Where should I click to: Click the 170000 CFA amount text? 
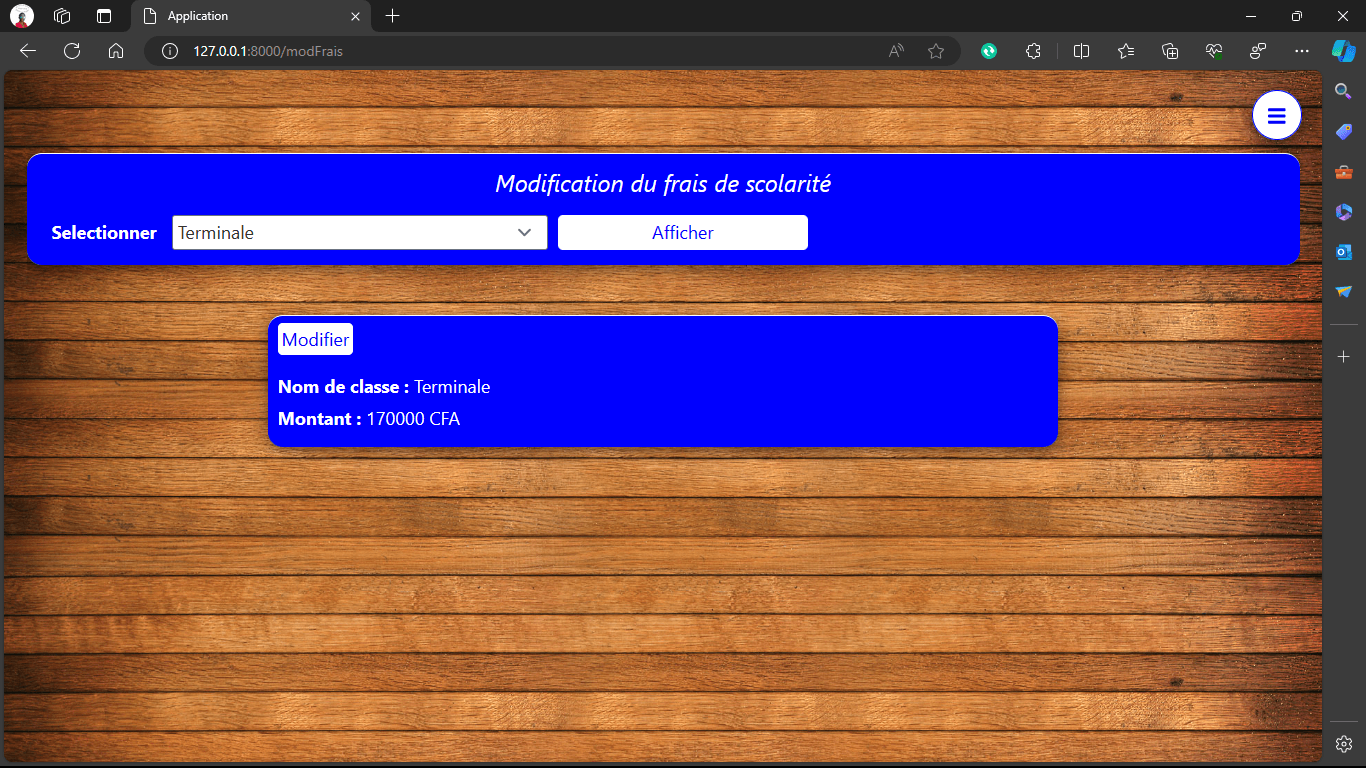click(413, 419)
